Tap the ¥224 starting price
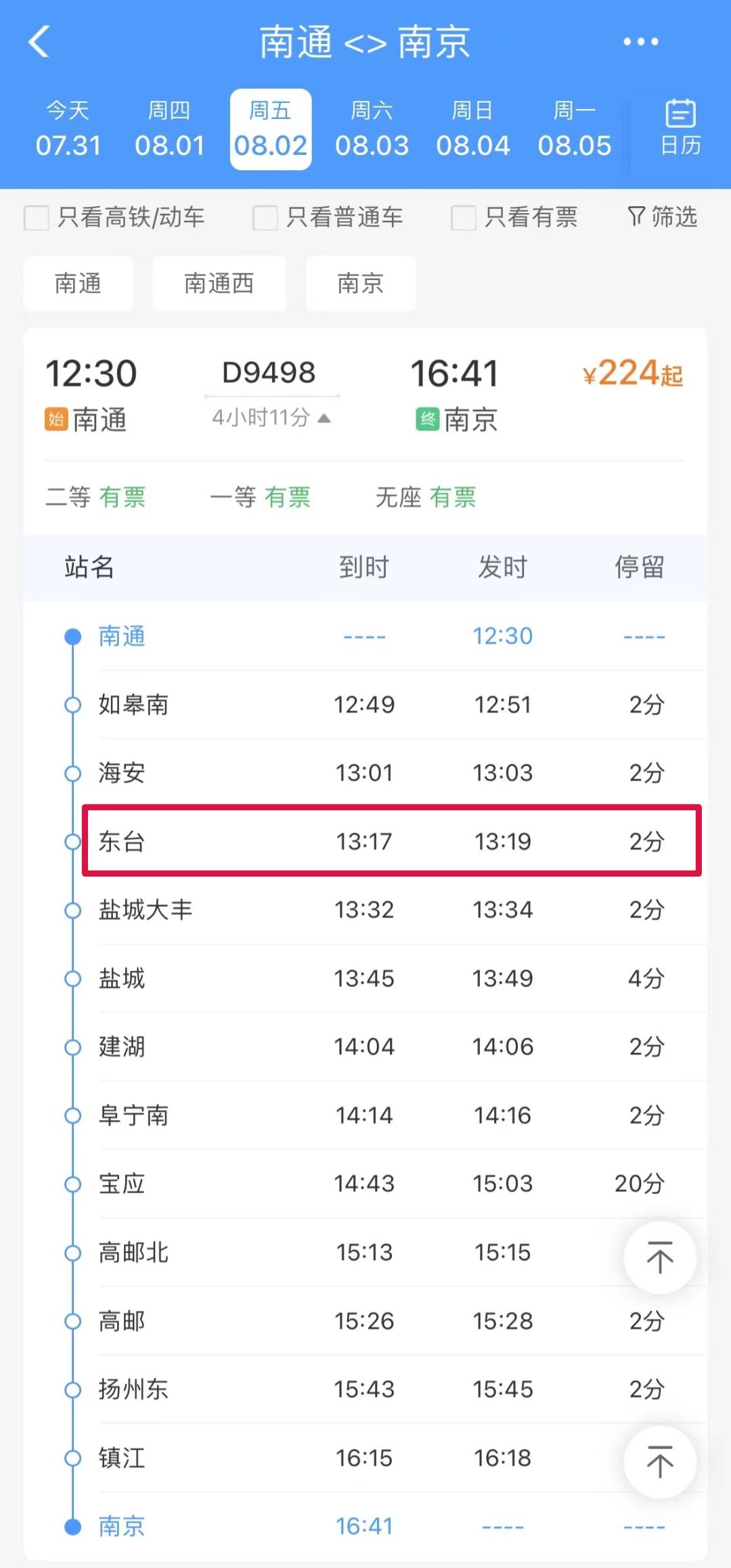 coord(632,373)
